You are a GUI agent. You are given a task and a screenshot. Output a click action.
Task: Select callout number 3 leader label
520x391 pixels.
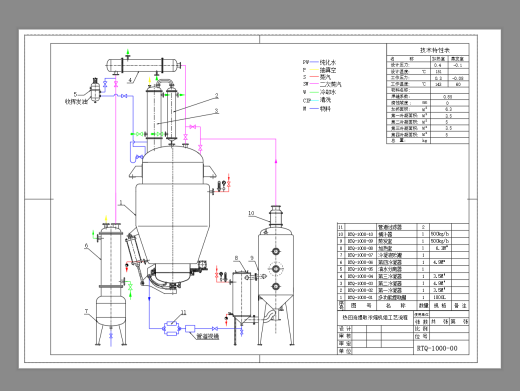[217, 110]
